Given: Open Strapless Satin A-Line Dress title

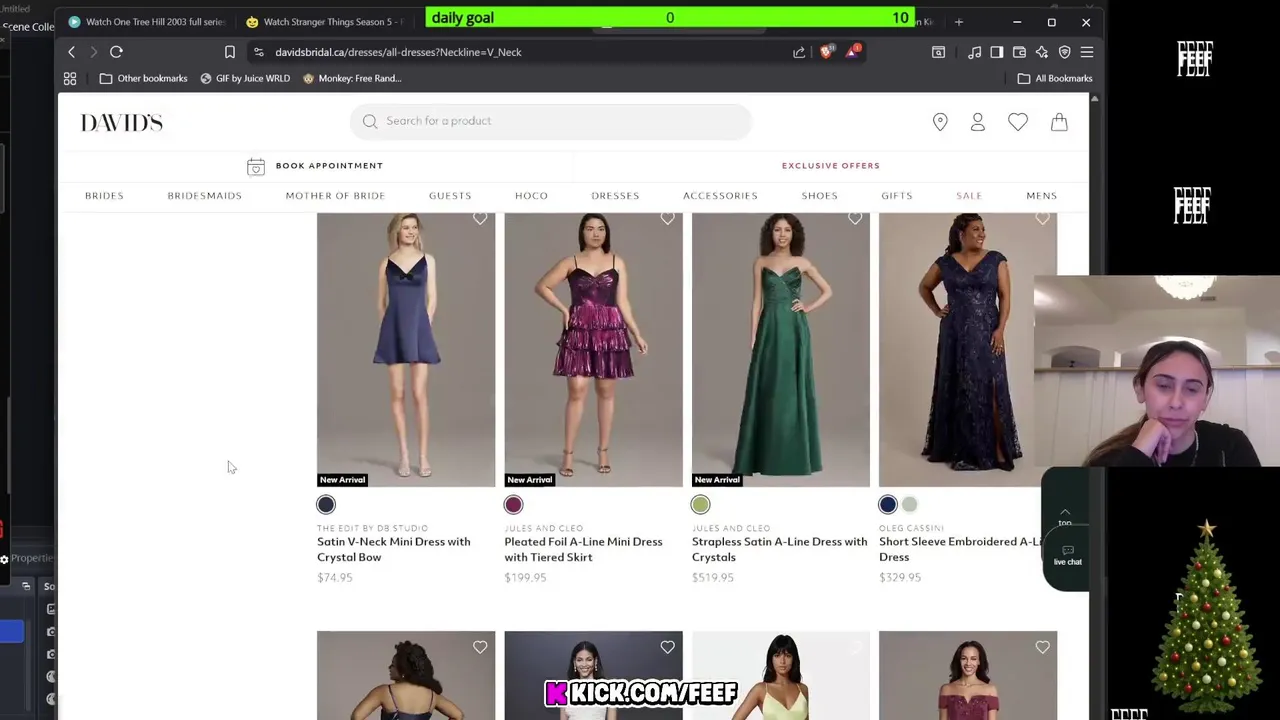Looking at the screenshot, I should coord(779,549).
